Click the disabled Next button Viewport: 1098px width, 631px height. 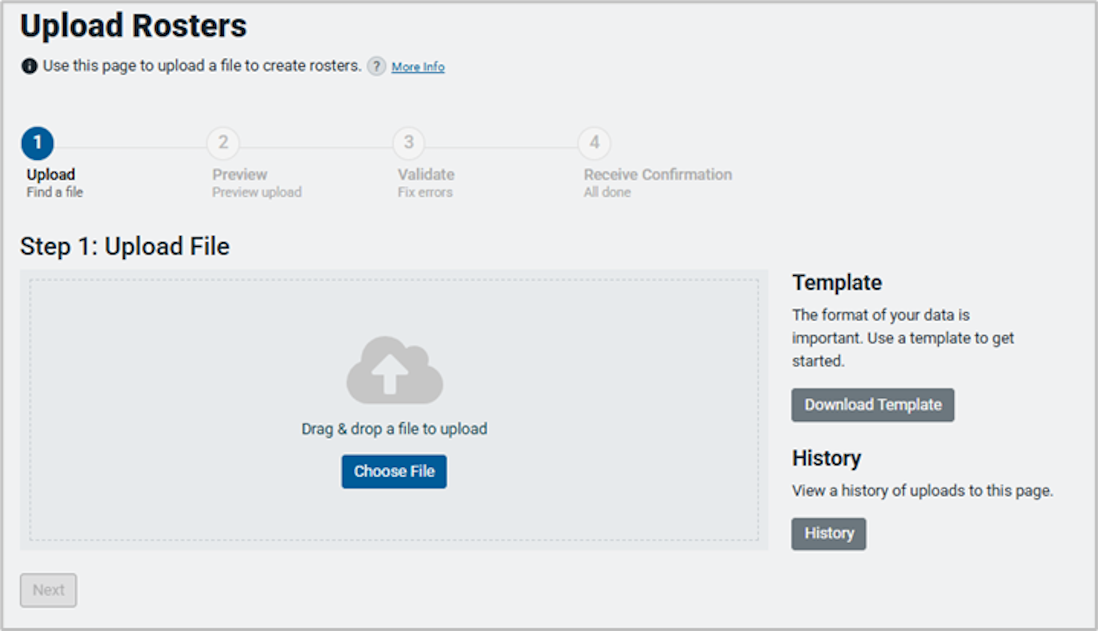48,590
